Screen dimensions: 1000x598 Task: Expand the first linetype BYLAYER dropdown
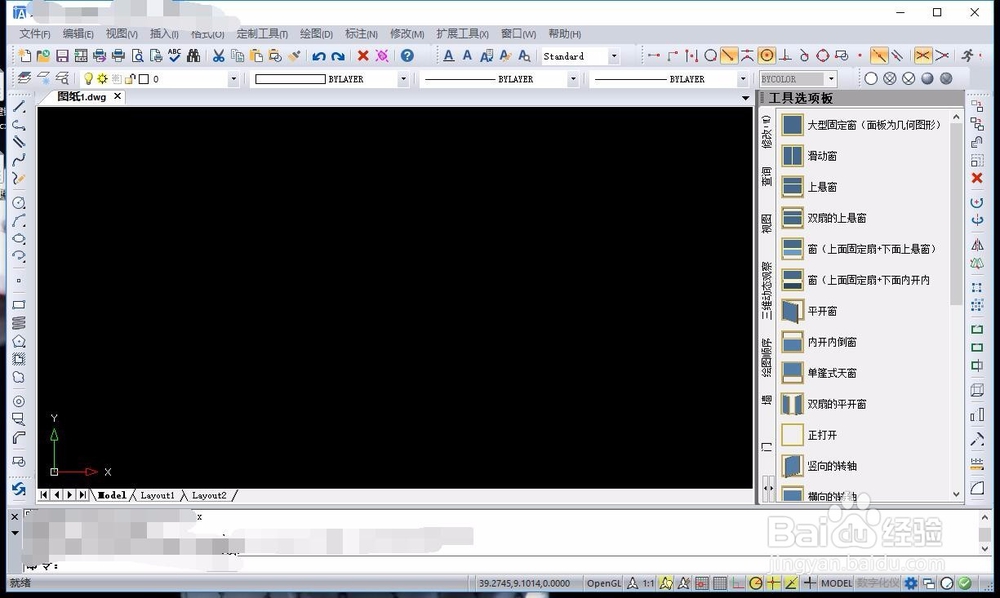573,79
